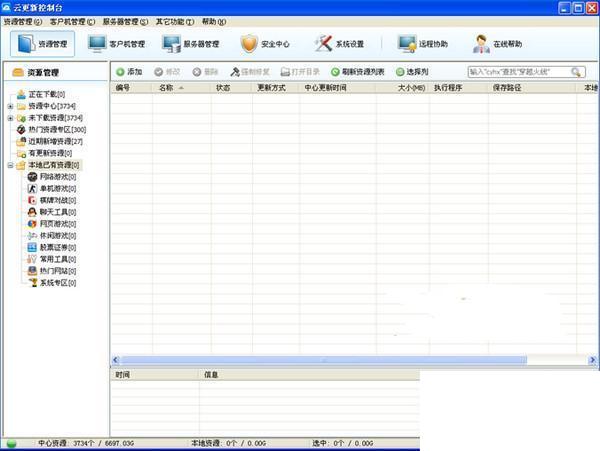The height and width of the screenshot is (451, 600).
Task: Select 本地已有资源[0] tree node
Action: pos(54,165)
